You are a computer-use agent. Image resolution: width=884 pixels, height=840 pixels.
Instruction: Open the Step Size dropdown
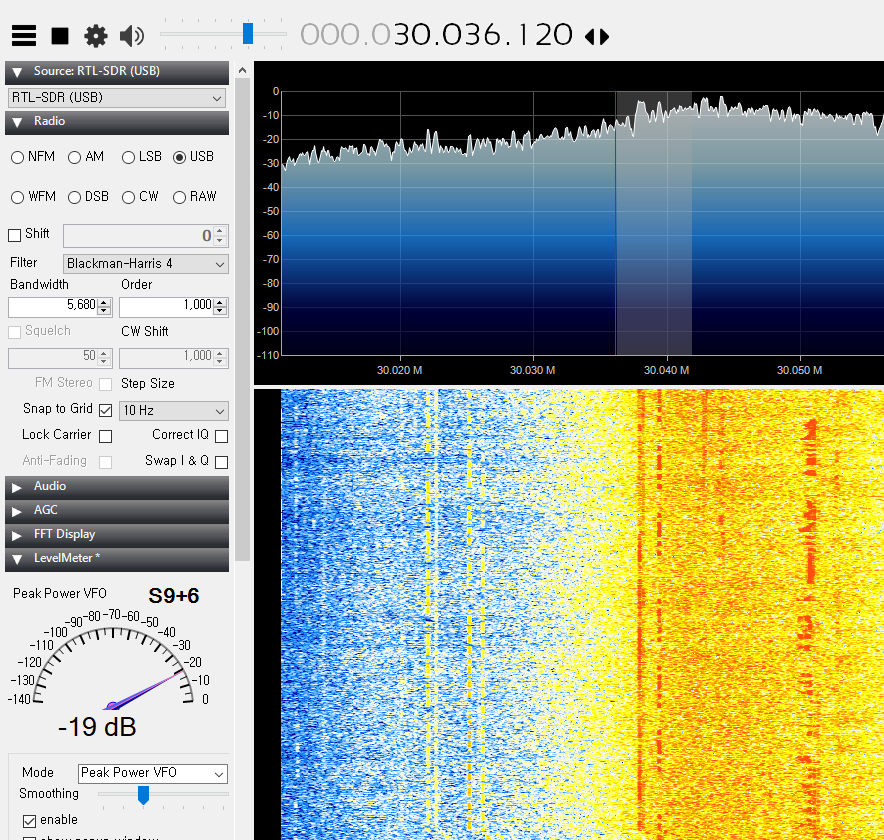pyautogui.click(x=173, y=410)
